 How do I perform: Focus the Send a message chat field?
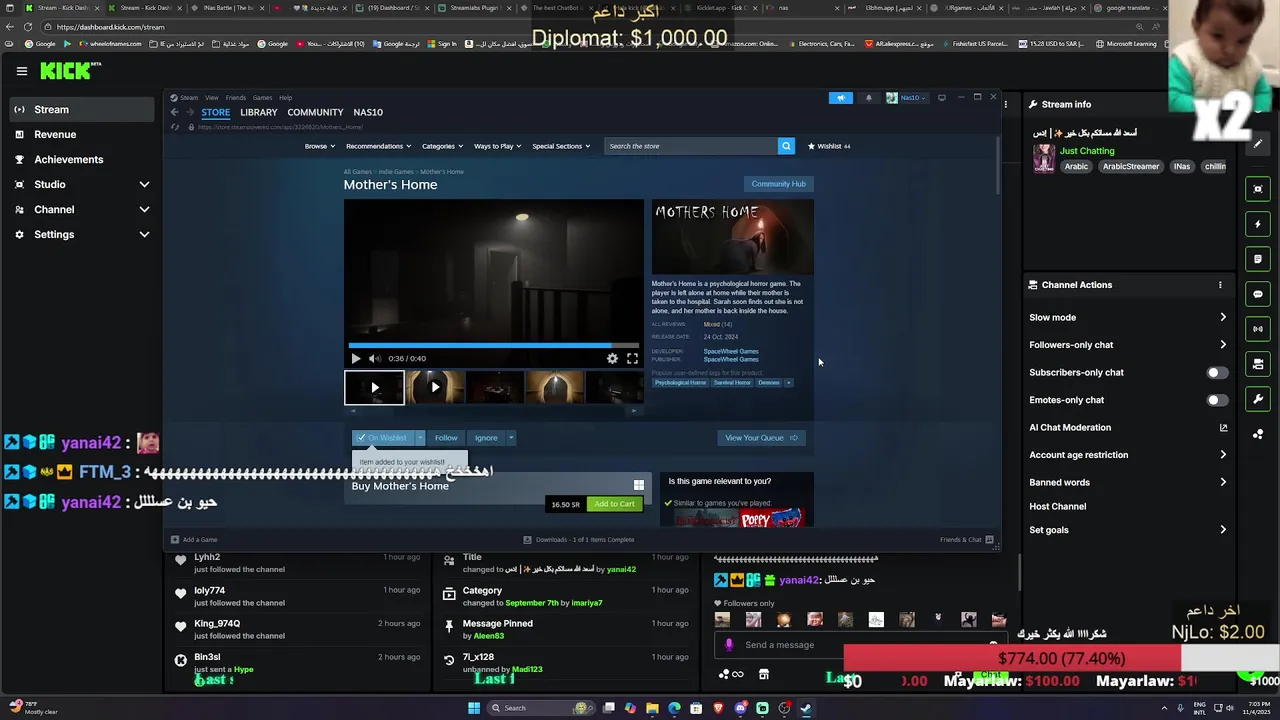862,645
